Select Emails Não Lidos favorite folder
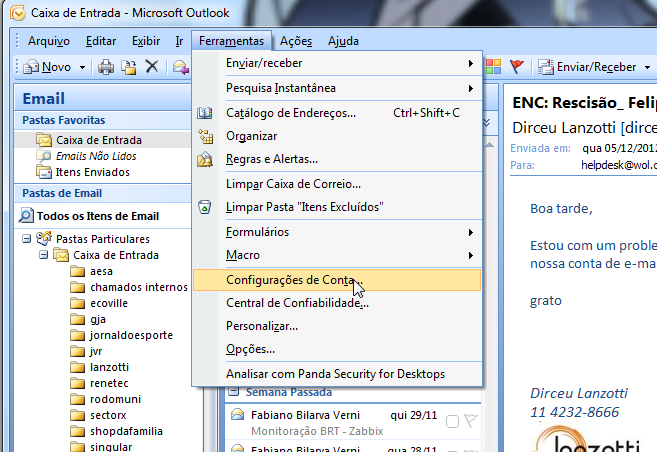Screen dimensions: 657x452 [x=96, y=156]
